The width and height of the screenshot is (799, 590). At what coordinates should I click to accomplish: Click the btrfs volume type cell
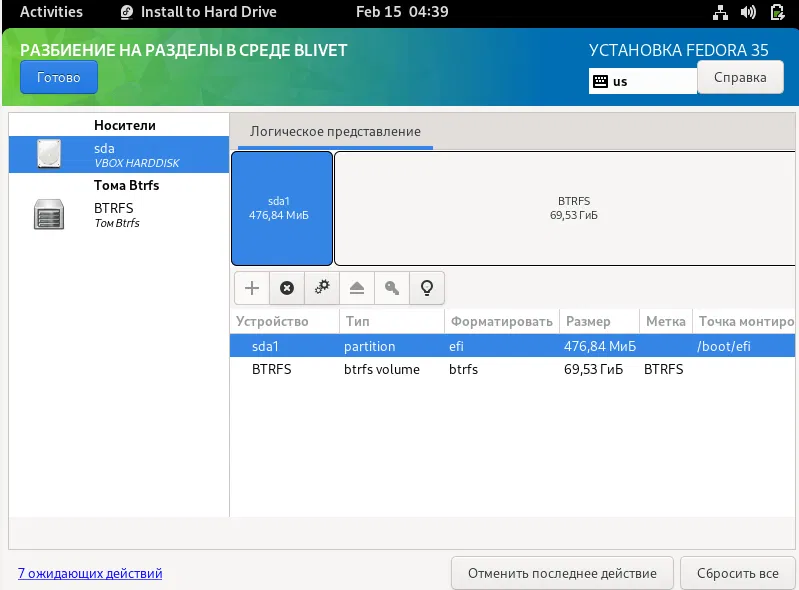pyautogui.click(x=382, y=369)
